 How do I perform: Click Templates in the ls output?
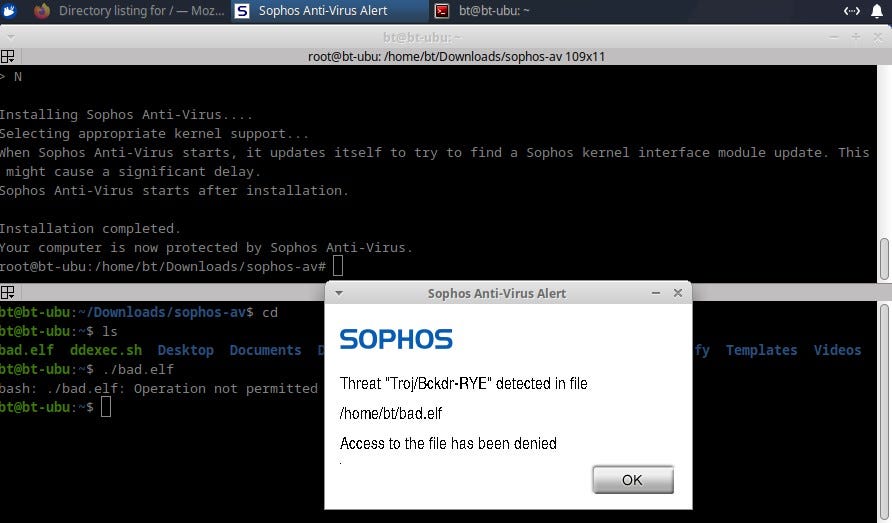coord(761,350)
